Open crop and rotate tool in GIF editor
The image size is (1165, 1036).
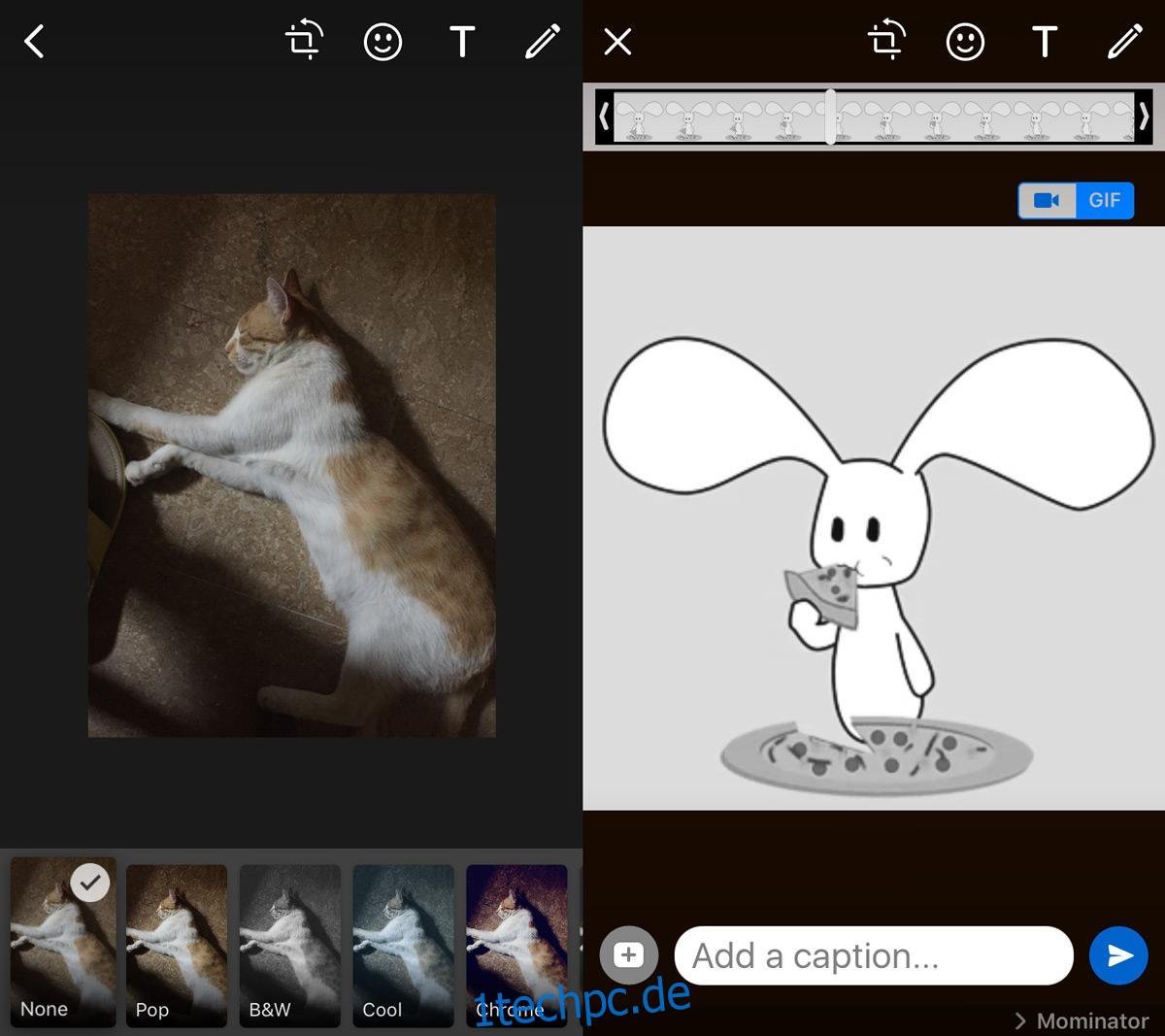(x=886, y=42)
